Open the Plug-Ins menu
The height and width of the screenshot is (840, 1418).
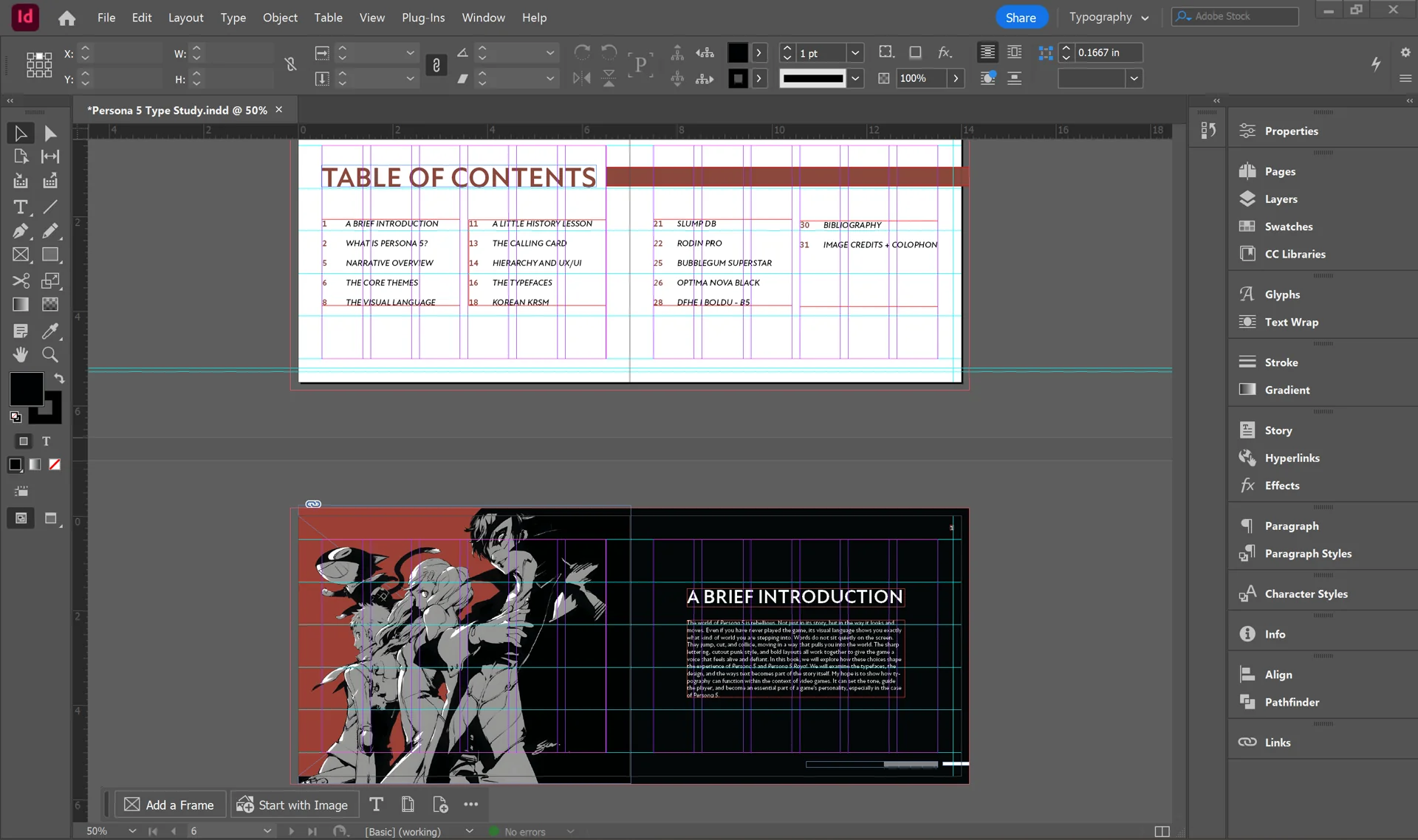423,17
